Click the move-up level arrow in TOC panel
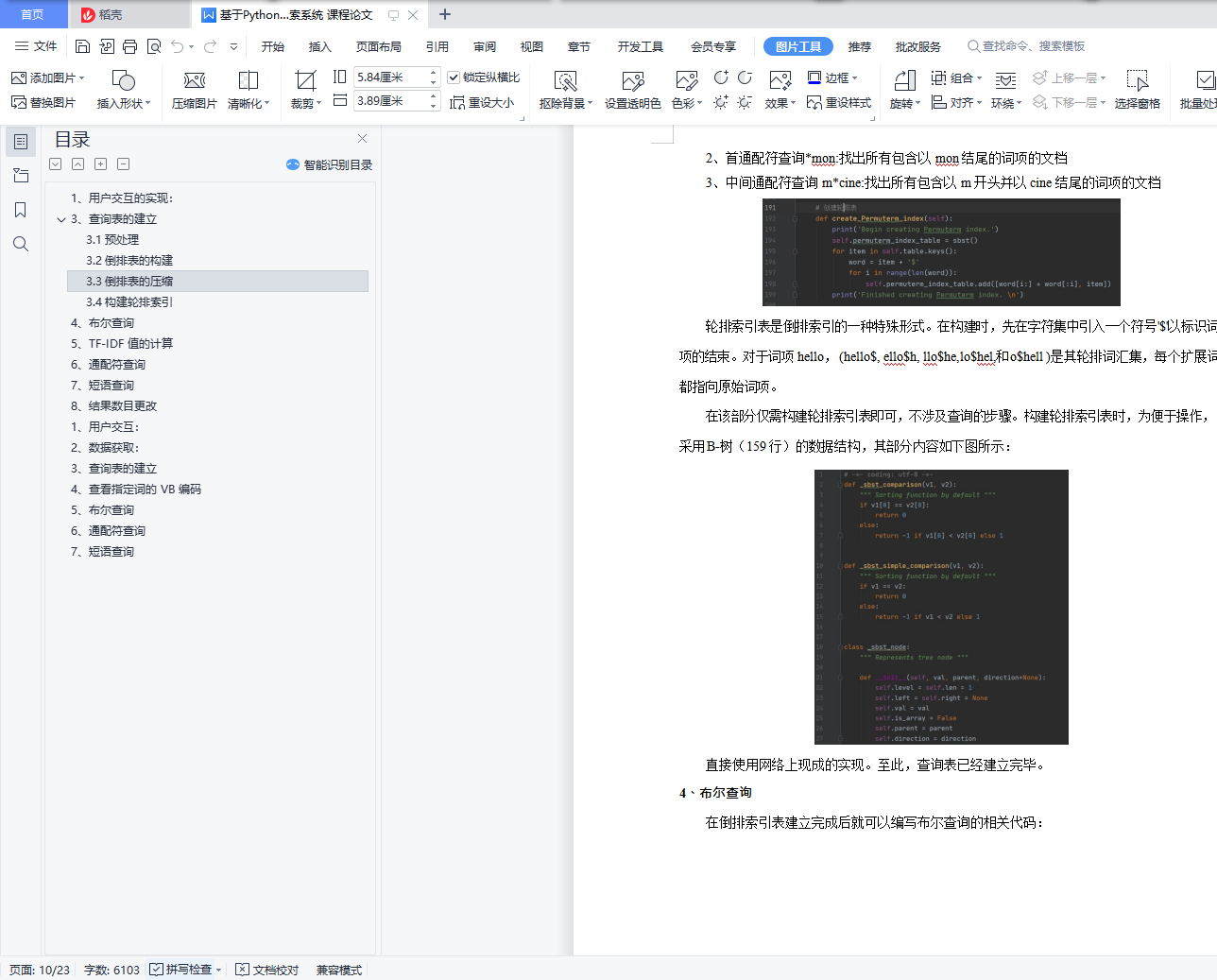Viewport: 1217px width, 980px height. click(x=77, y=164)
